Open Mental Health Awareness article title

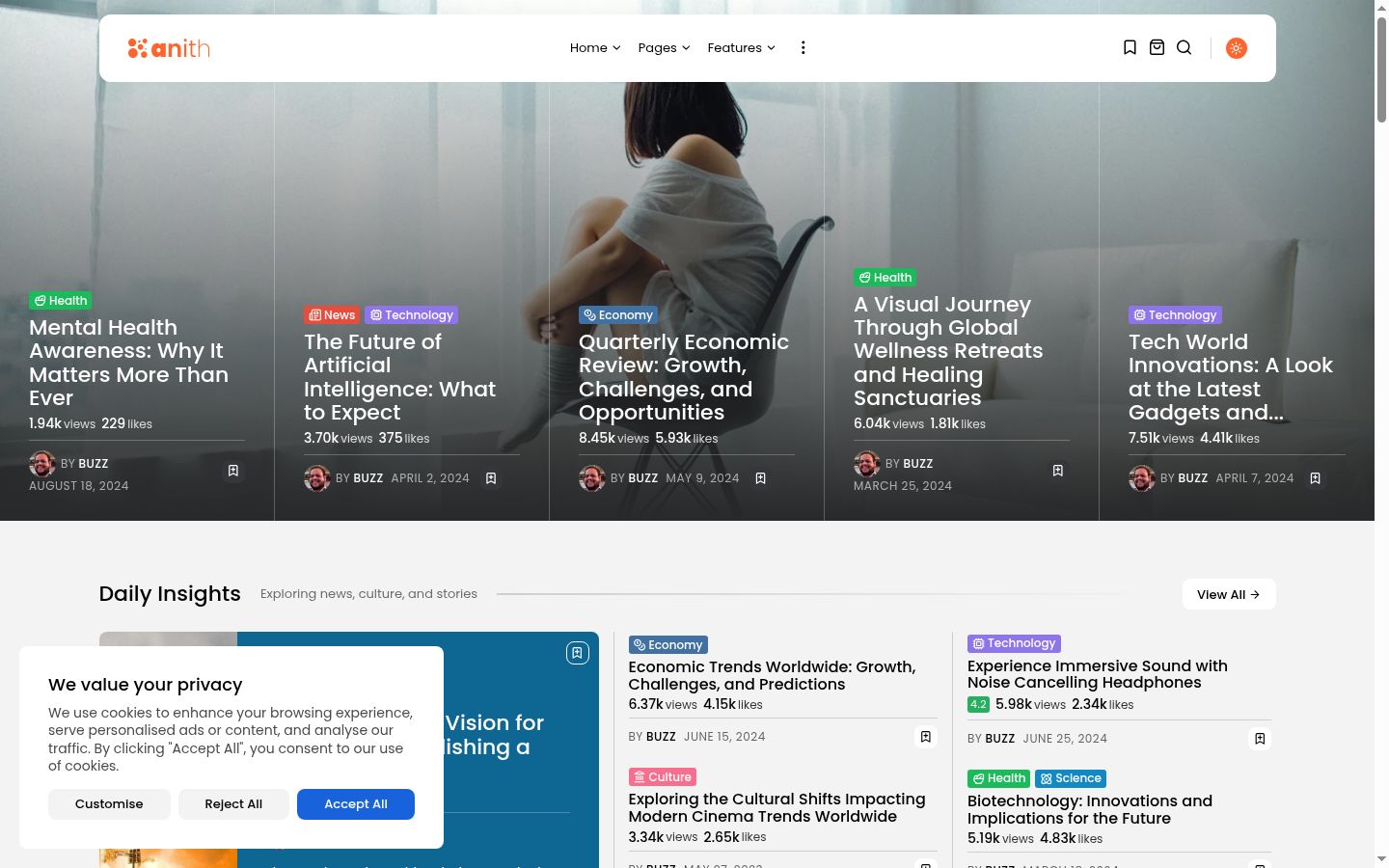[x=129, y=363]
